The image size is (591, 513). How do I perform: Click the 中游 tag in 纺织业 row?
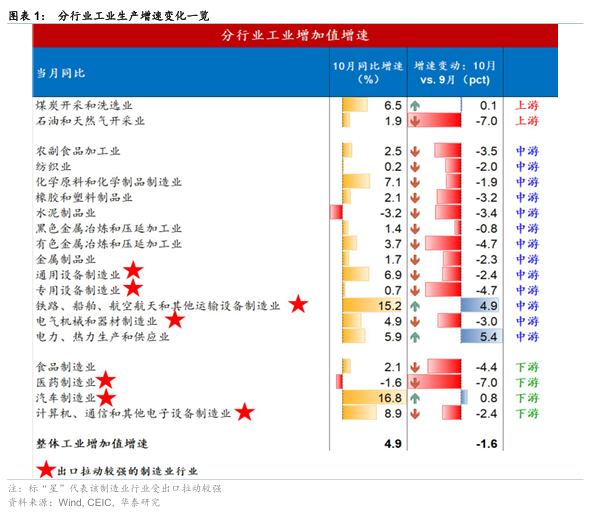(x=527, y=167)
